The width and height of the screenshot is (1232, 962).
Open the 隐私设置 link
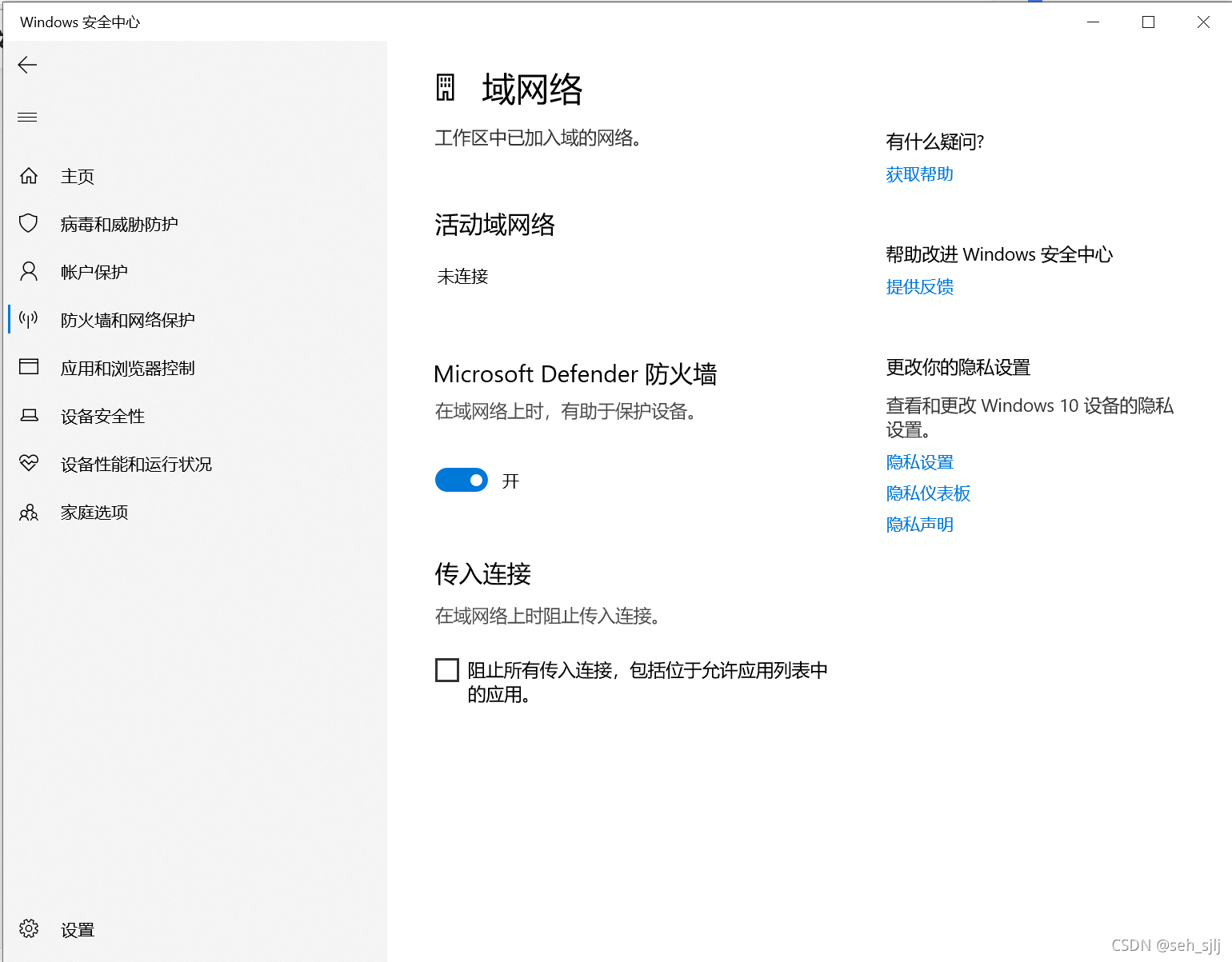coord(919,462)
